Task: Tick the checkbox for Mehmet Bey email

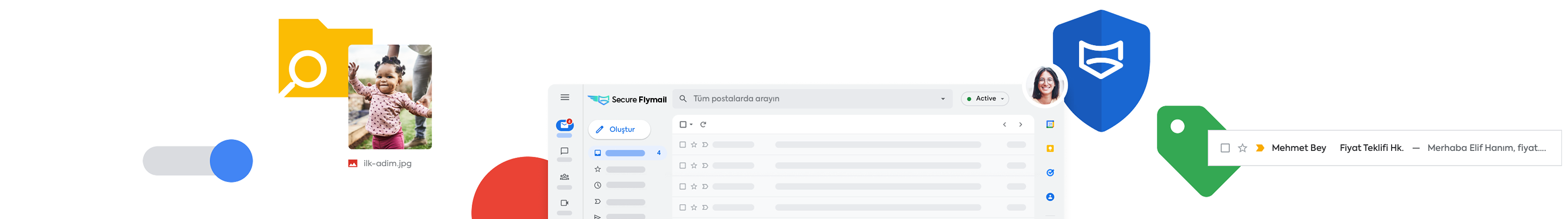Action: tap(1226, 148)
